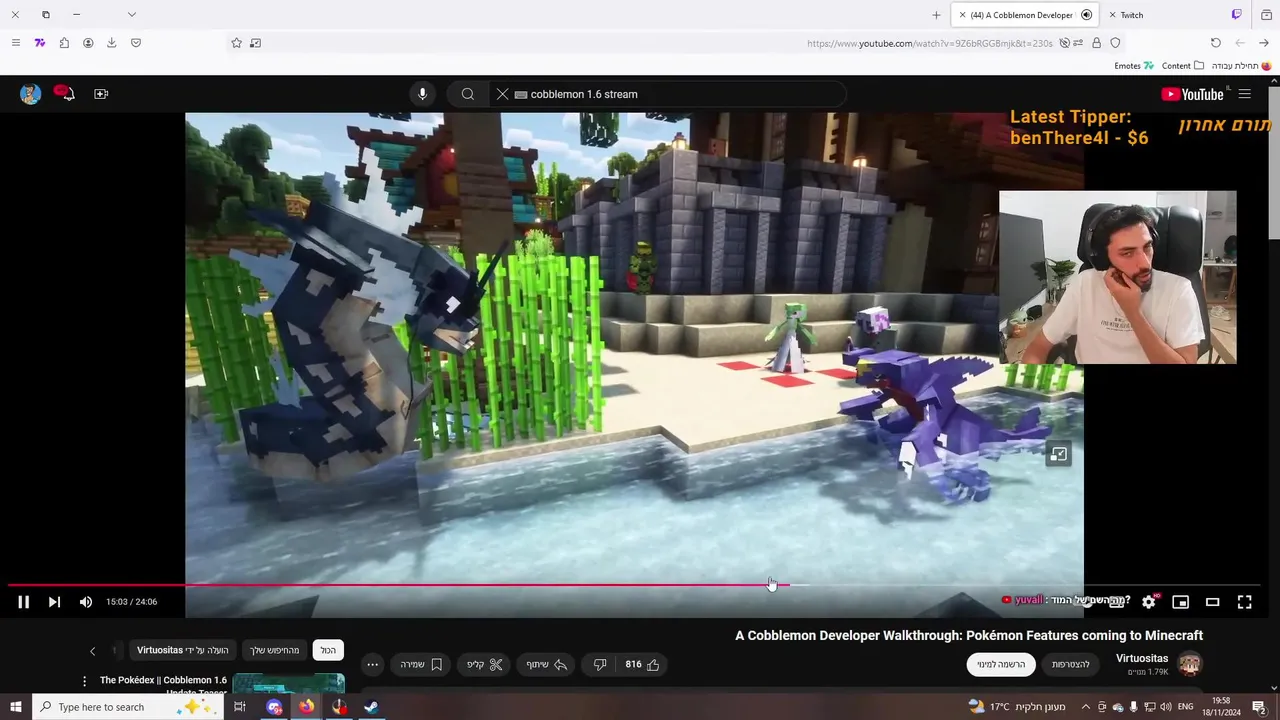Open YouTube voice search microphone
Viewport: 1280px width, 720px height.
pos(422,94)
